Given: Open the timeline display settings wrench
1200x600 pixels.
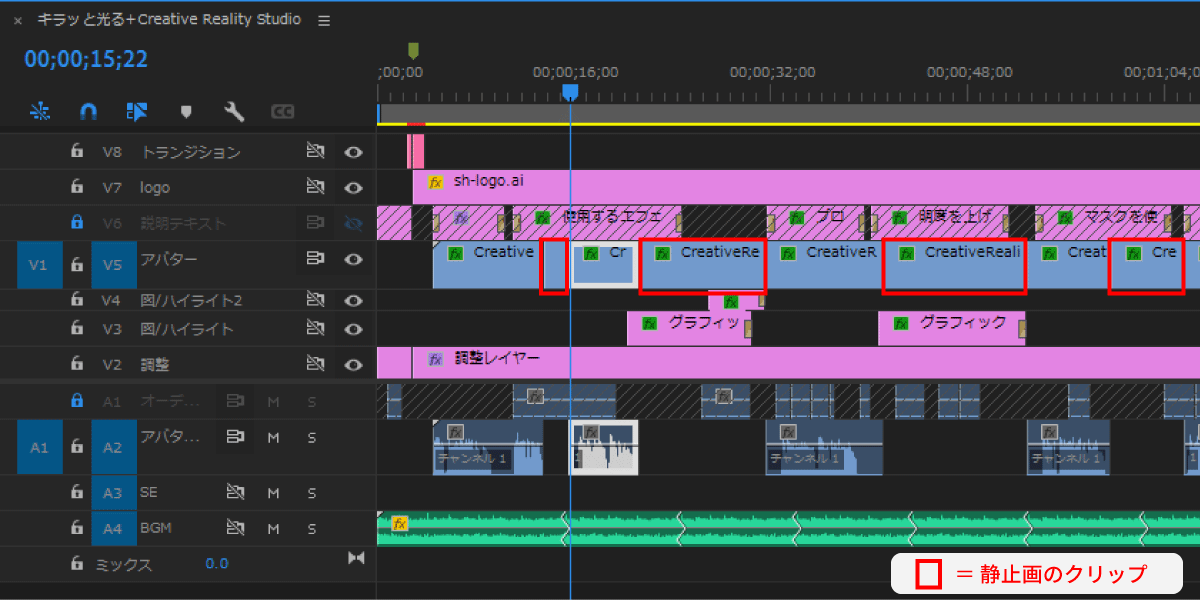Looking at the screenshot, I should pos(234,111).
